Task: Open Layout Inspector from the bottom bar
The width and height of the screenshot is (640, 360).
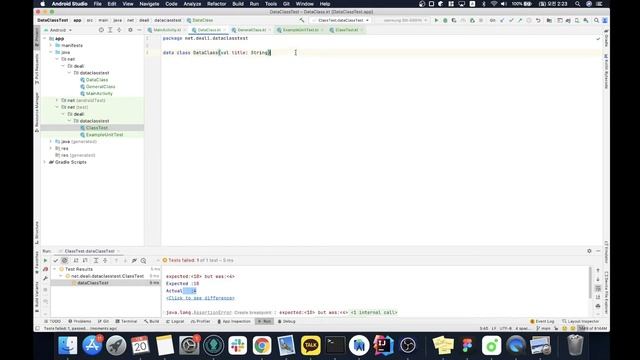Action: click(580, 321)
